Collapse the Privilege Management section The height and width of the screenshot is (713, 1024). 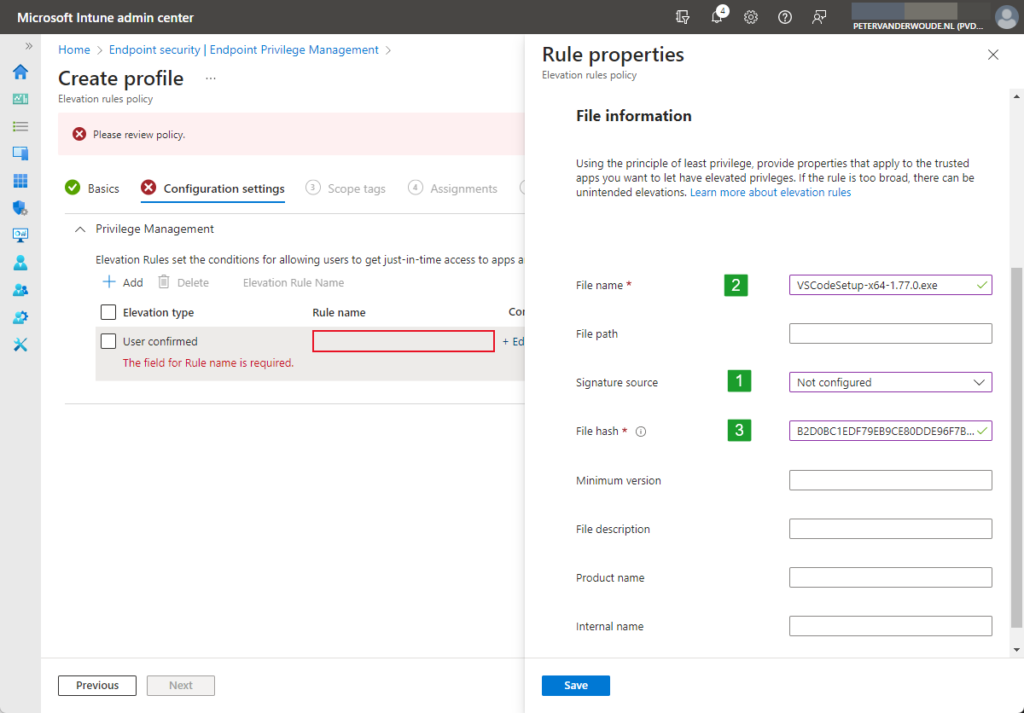[80, 229]
